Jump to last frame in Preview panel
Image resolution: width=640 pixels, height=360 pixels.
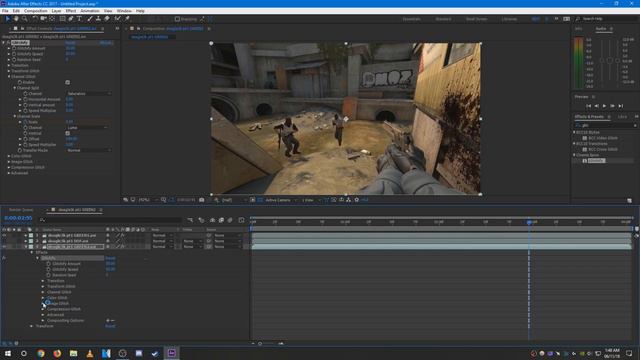click(x=621, y=106)
